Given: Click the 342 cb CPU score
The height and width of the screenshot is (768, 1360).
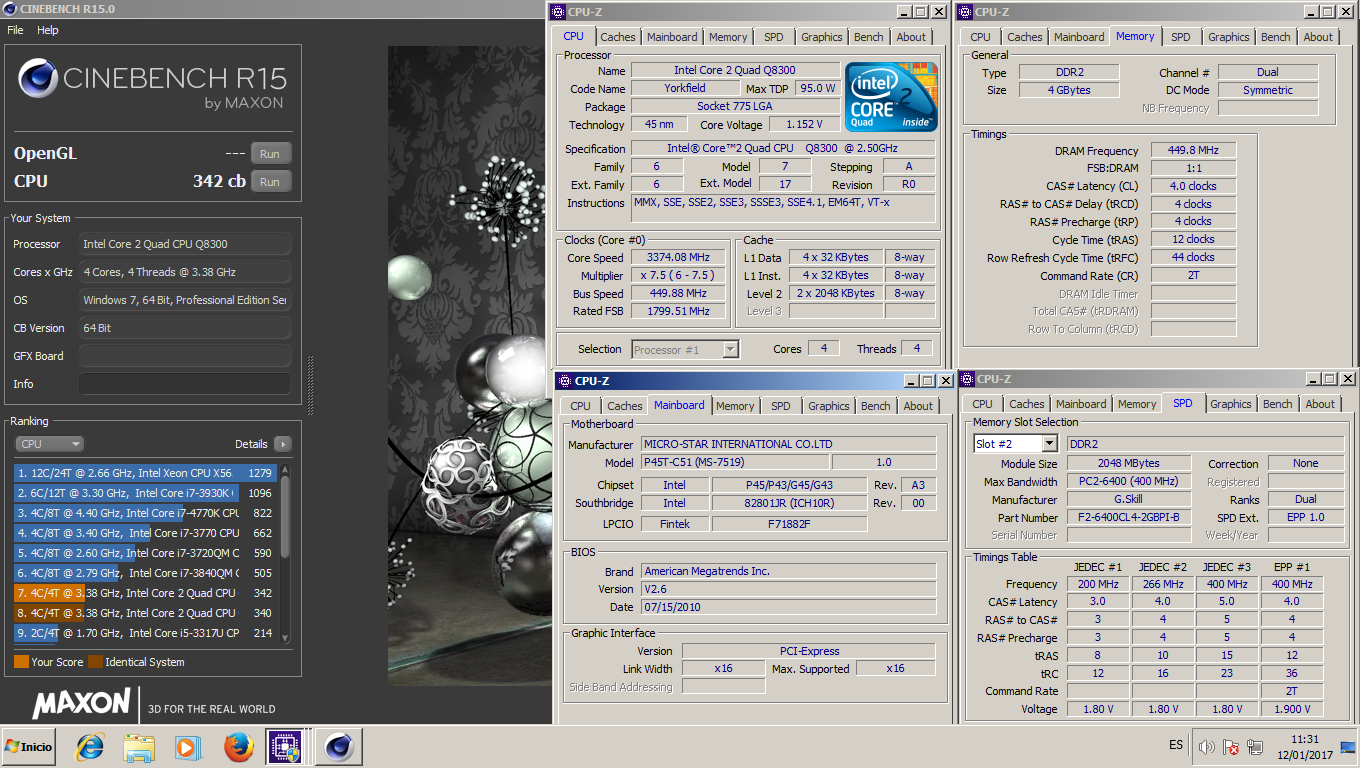Looking at the screenshot, I should 219,182.
